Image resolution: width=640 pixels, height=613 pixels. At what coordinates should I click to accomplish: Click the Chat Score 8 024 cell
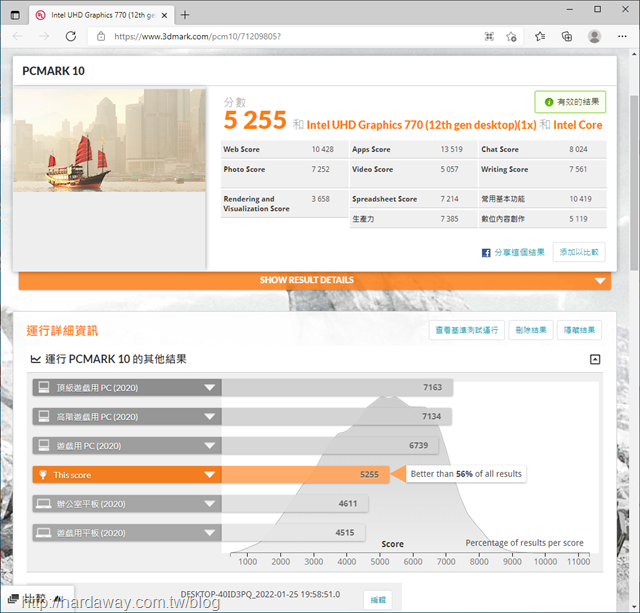(x=542, y=149)
